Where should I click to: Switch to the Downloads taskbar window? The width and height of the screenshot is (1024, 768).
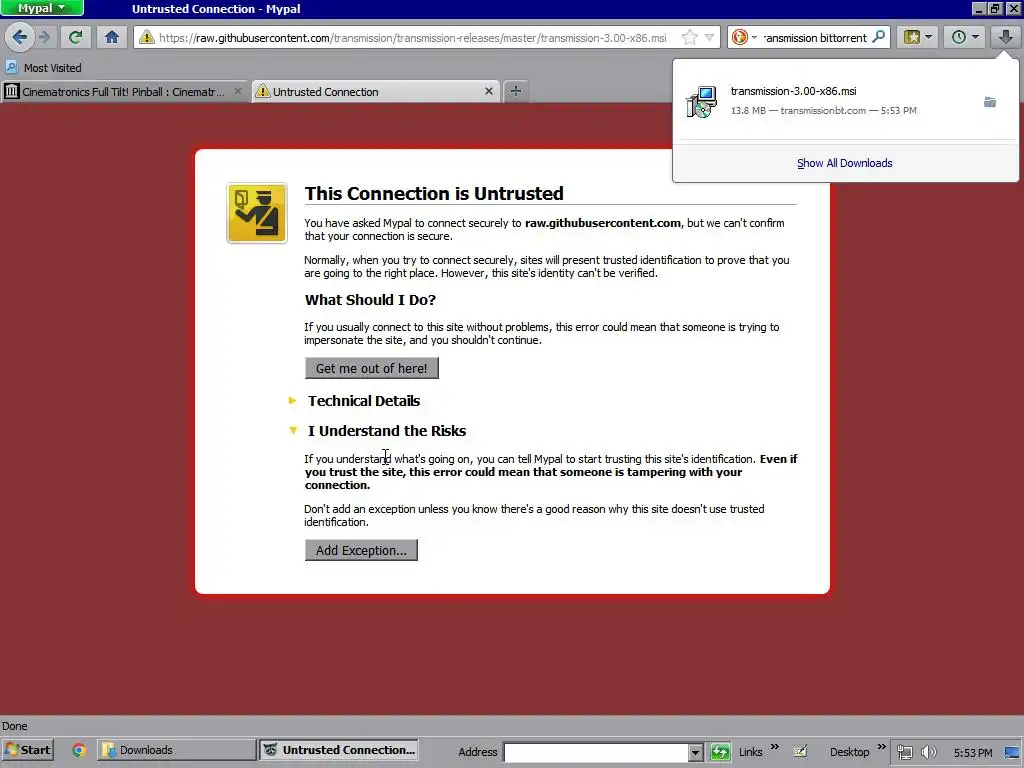[176, 750]
